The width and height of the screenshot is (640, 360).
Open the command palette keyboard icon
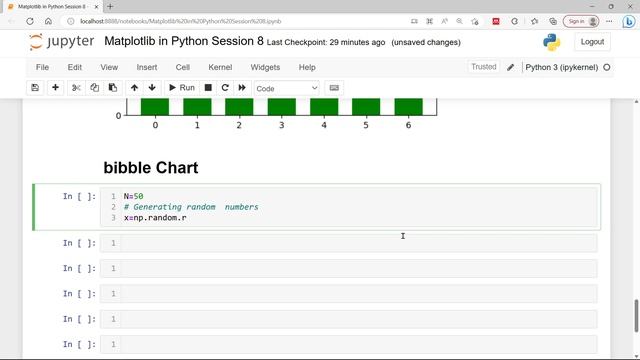pos(334,88)
